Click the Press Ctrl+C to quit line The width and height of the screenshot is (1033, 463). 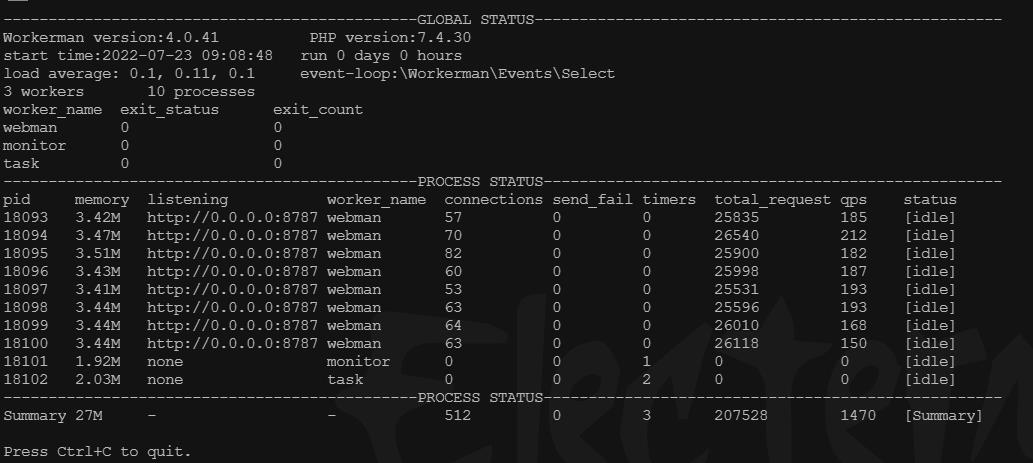tap(98, 452)
